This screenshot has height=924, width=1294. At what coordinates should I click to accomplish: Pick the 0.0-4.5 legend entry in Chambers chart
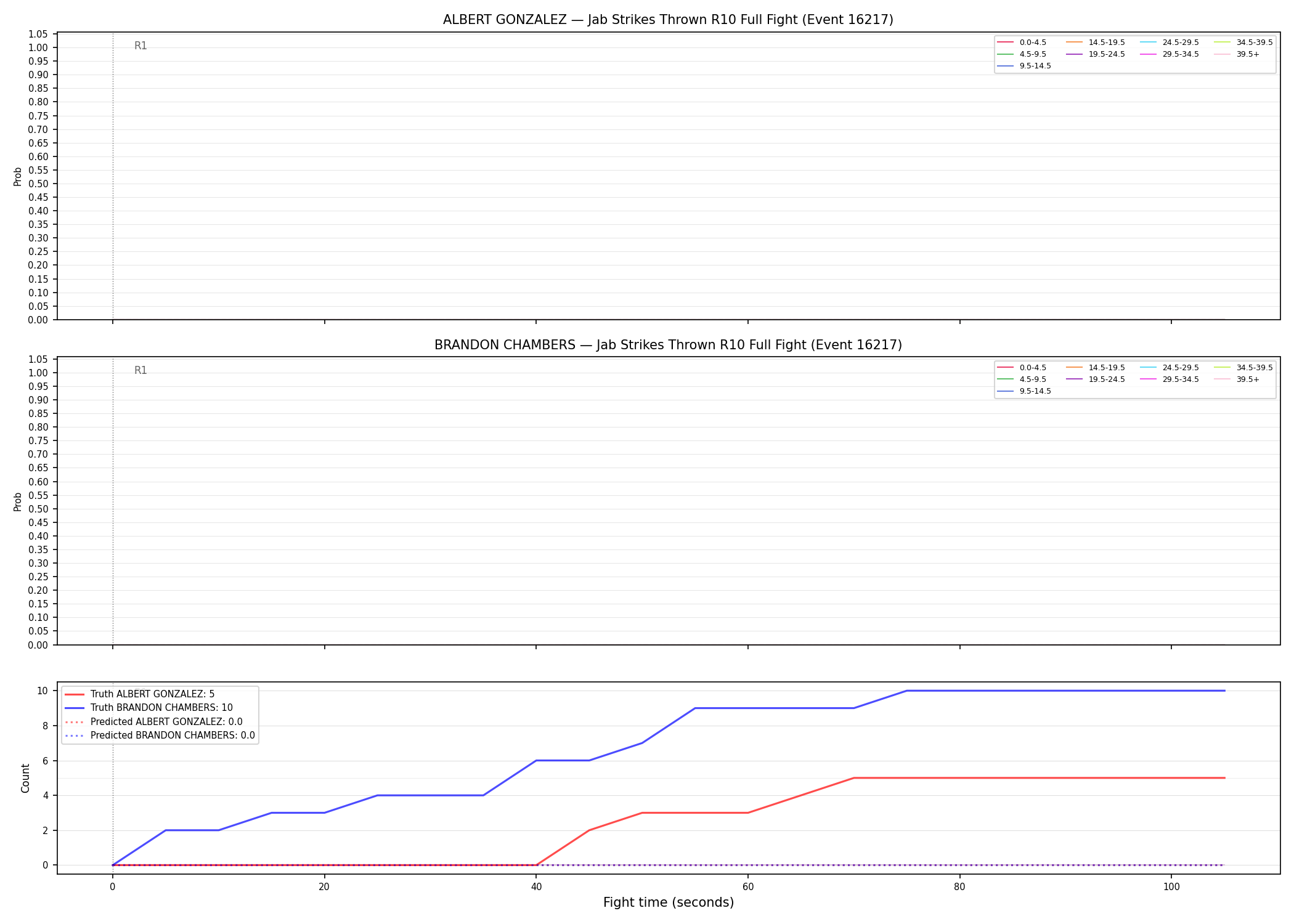(x=1021, y=368)
